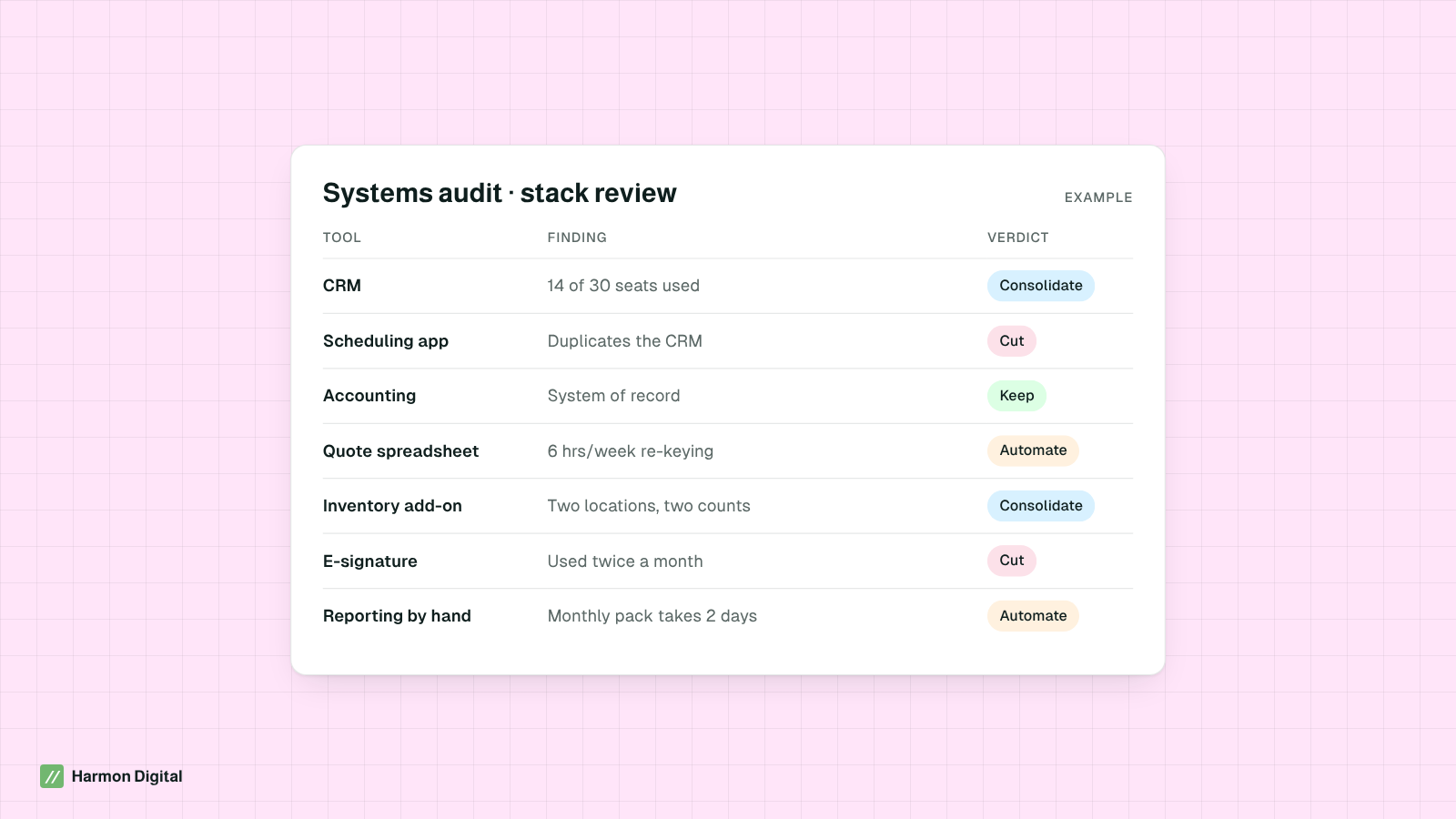Select the Reporting by hand row name
1456x819 pixels.
pyautogui.click(x=397, y=616)
